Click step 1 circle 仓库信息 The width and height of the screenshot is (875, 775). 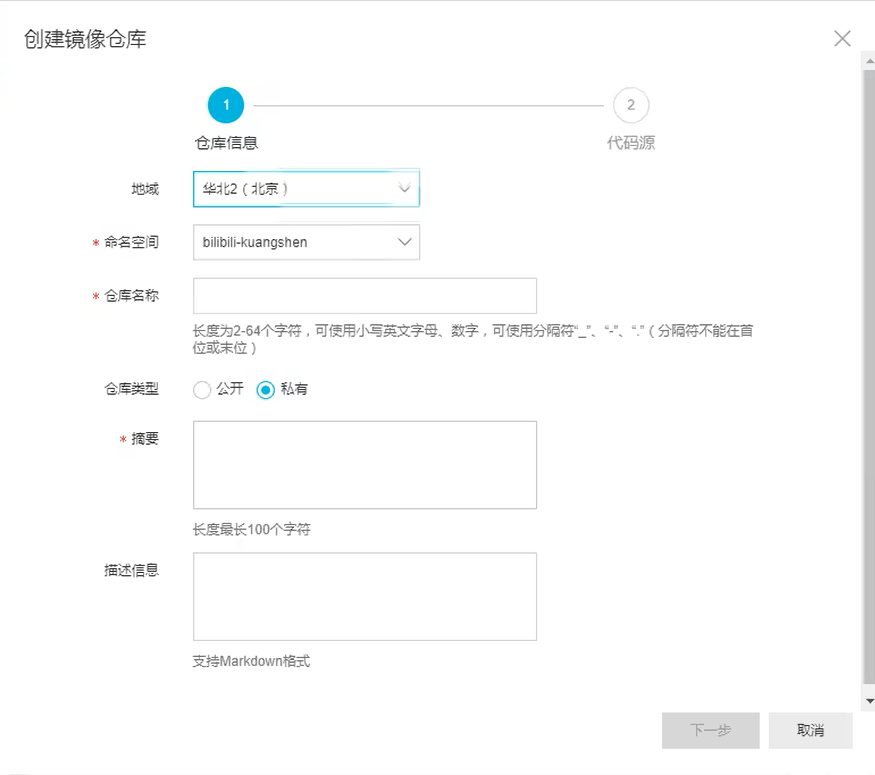(x=226, y=105)
